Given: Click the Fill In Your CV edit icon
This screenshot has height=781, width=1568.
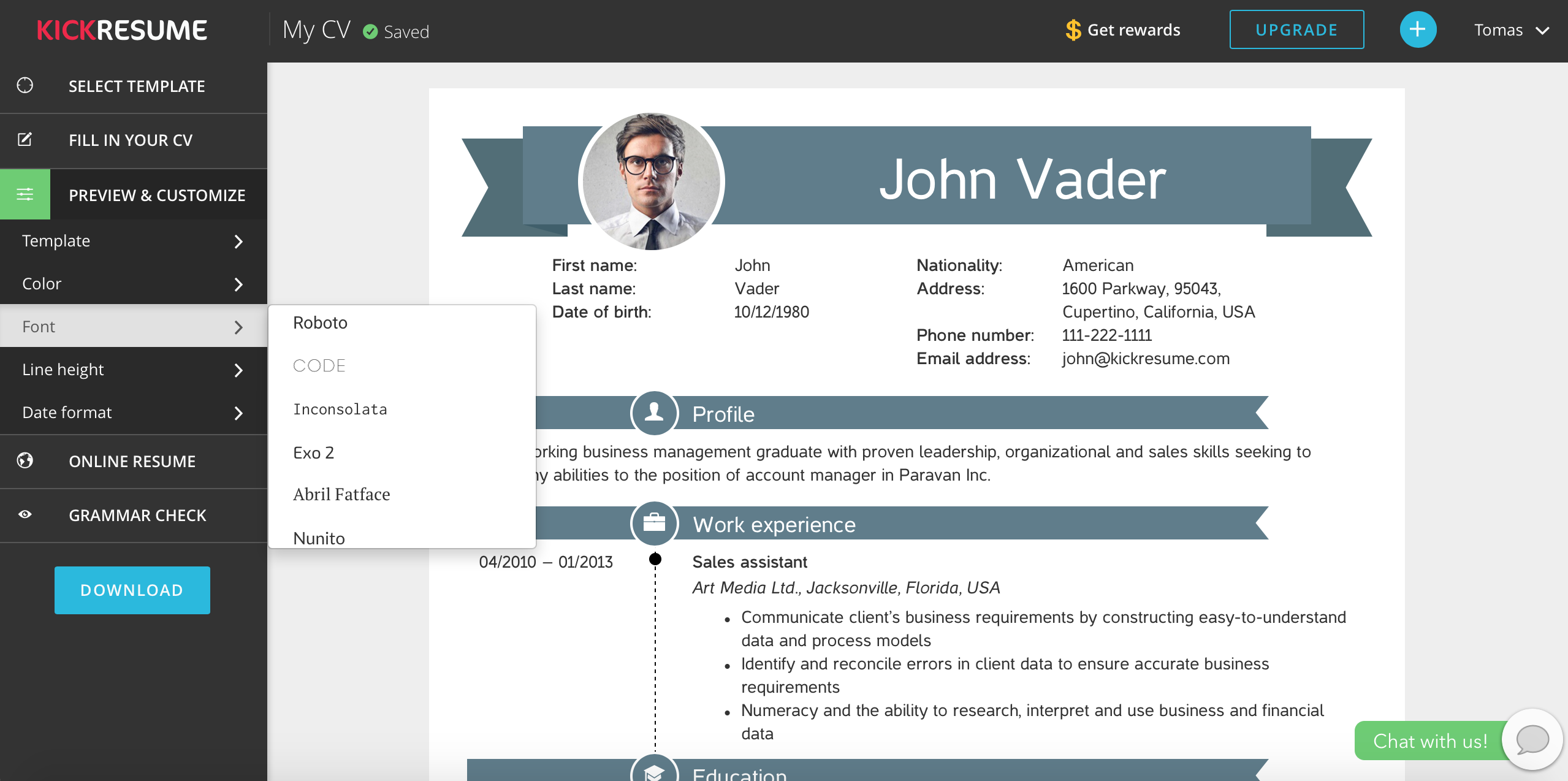Looking at the screenshot, I should coord(25,140).
